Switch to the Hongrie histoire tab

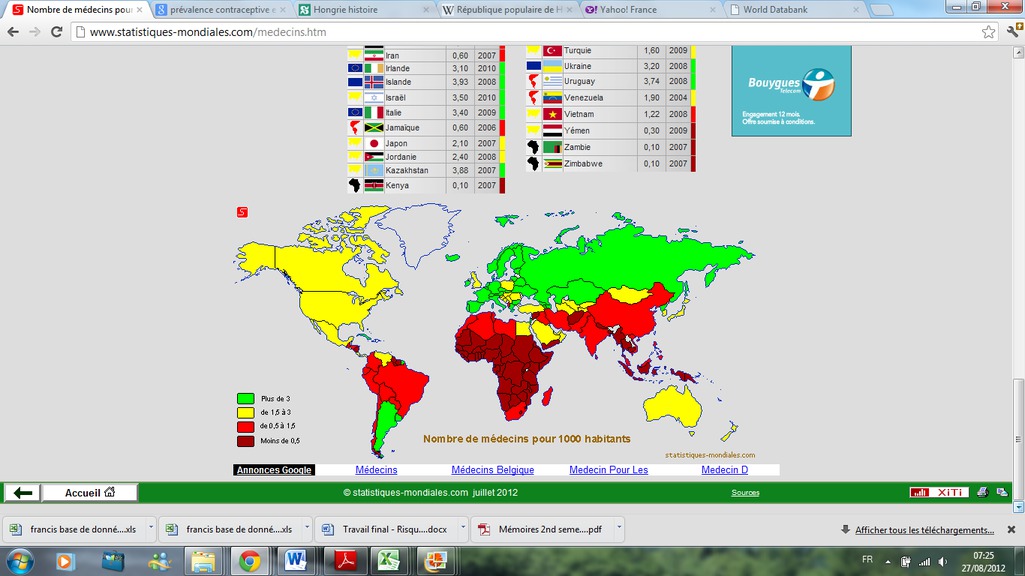(x=363, y=10)
